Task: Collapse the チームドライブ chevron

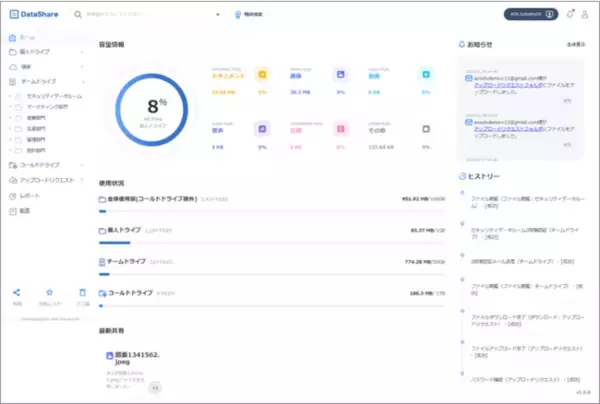Action: tap(83, 81)
